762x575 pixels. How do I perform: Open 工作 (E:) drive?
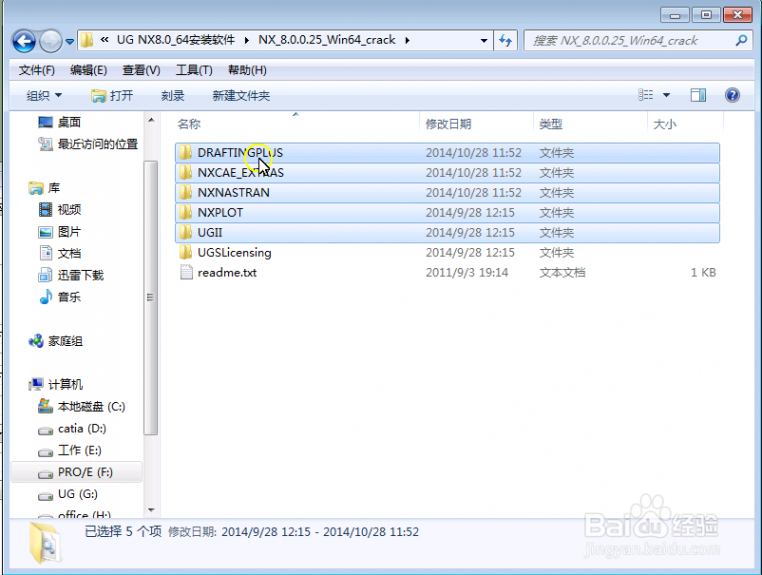[79, 451]
